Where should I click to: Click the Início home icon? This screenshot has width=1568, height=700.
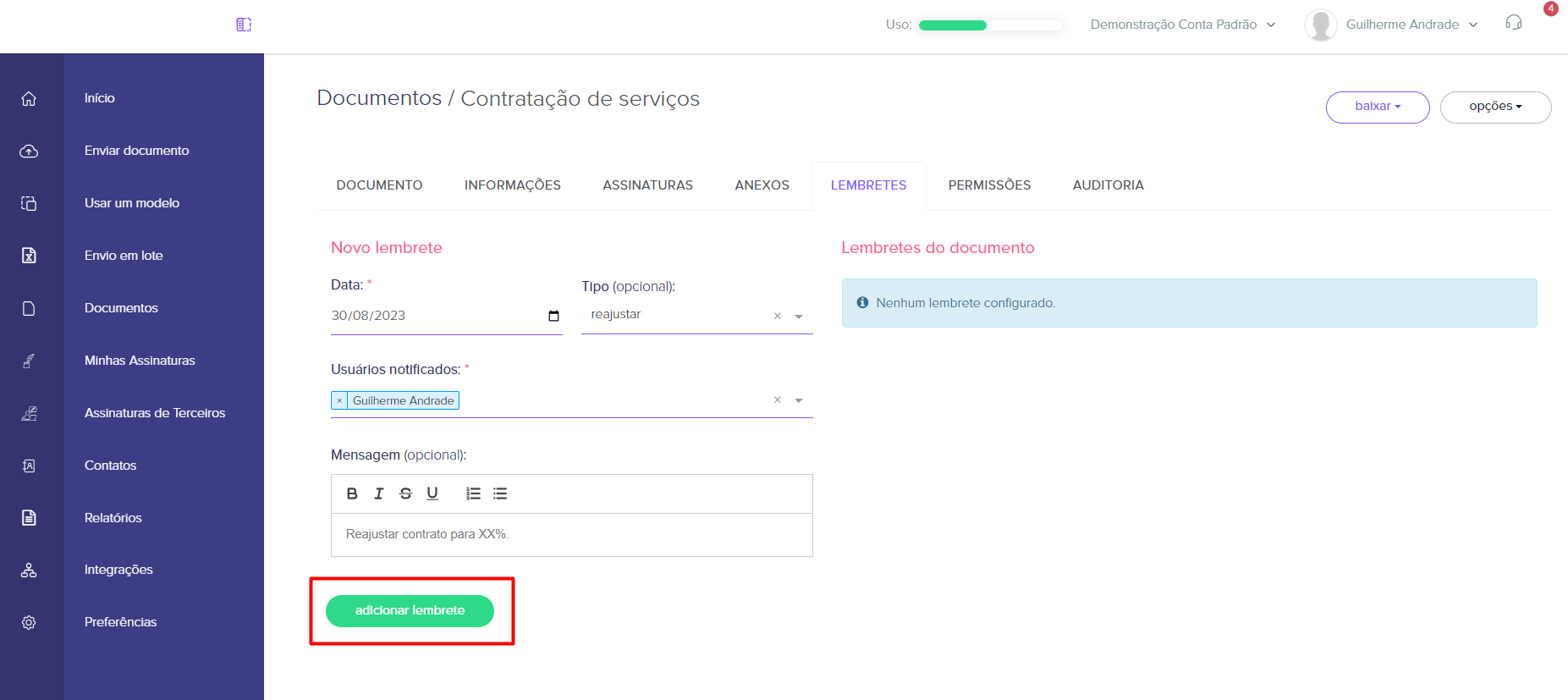[29, 99]
